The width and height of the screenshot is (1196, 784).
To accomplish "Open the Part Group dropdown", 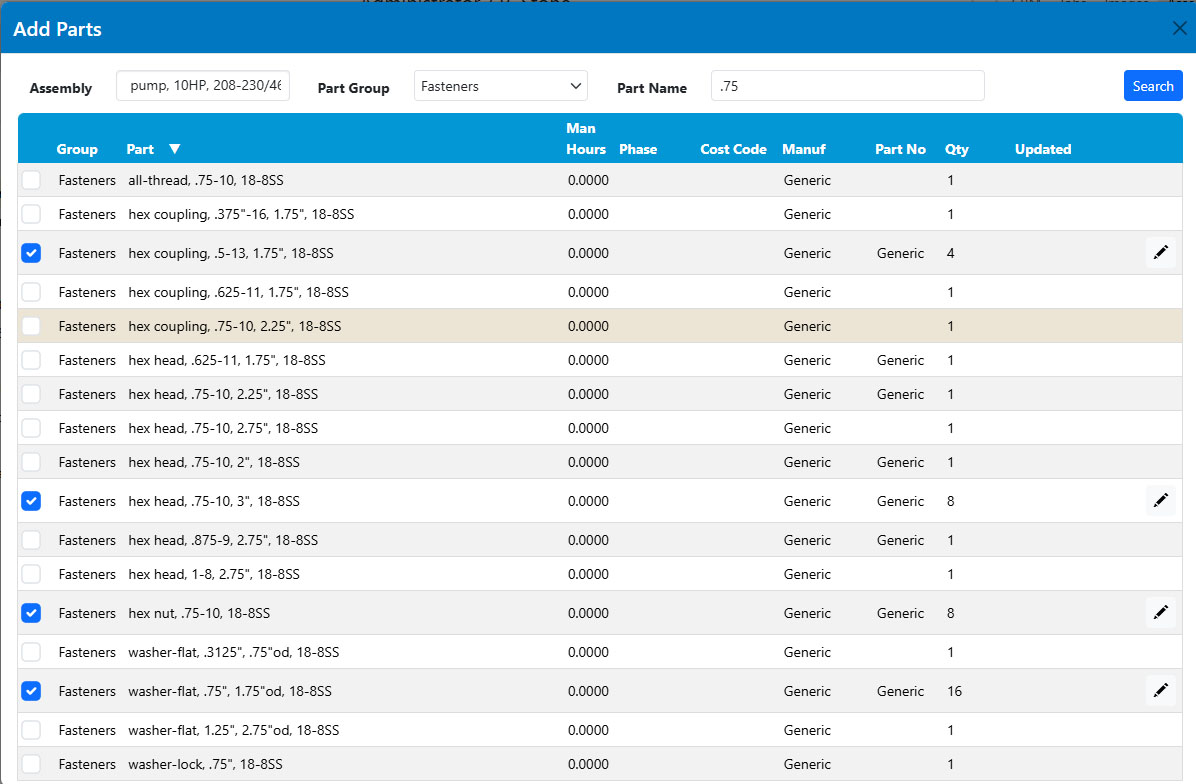I will coord(501,86).
